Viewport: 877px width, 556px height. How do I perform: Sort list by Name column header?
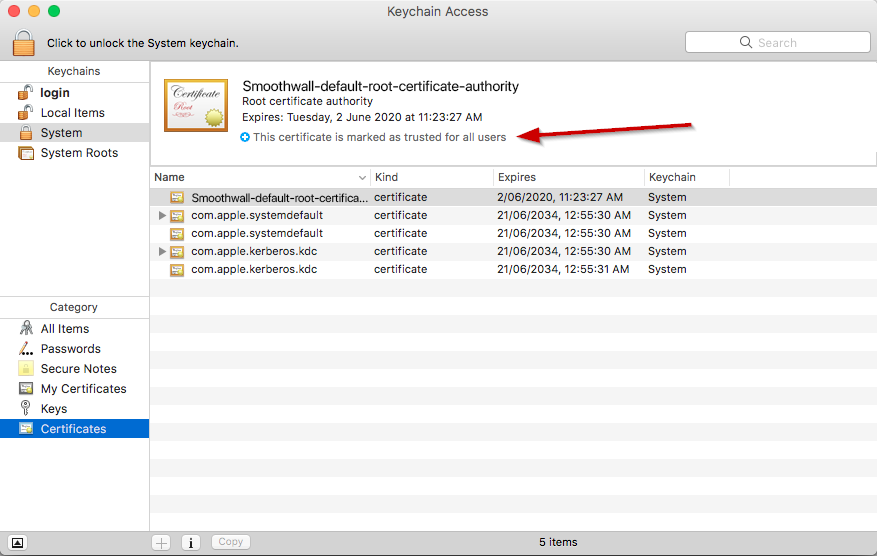coord(260,177)
